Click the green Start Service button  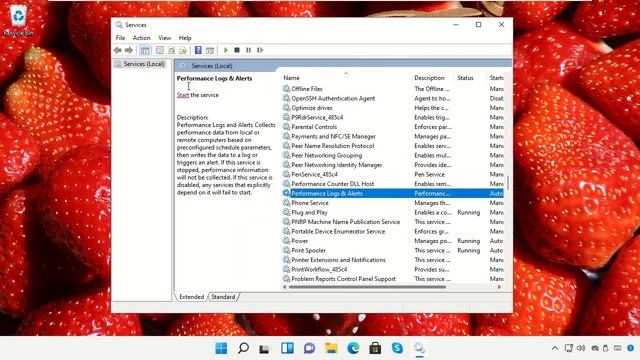(x=226, y=50)
